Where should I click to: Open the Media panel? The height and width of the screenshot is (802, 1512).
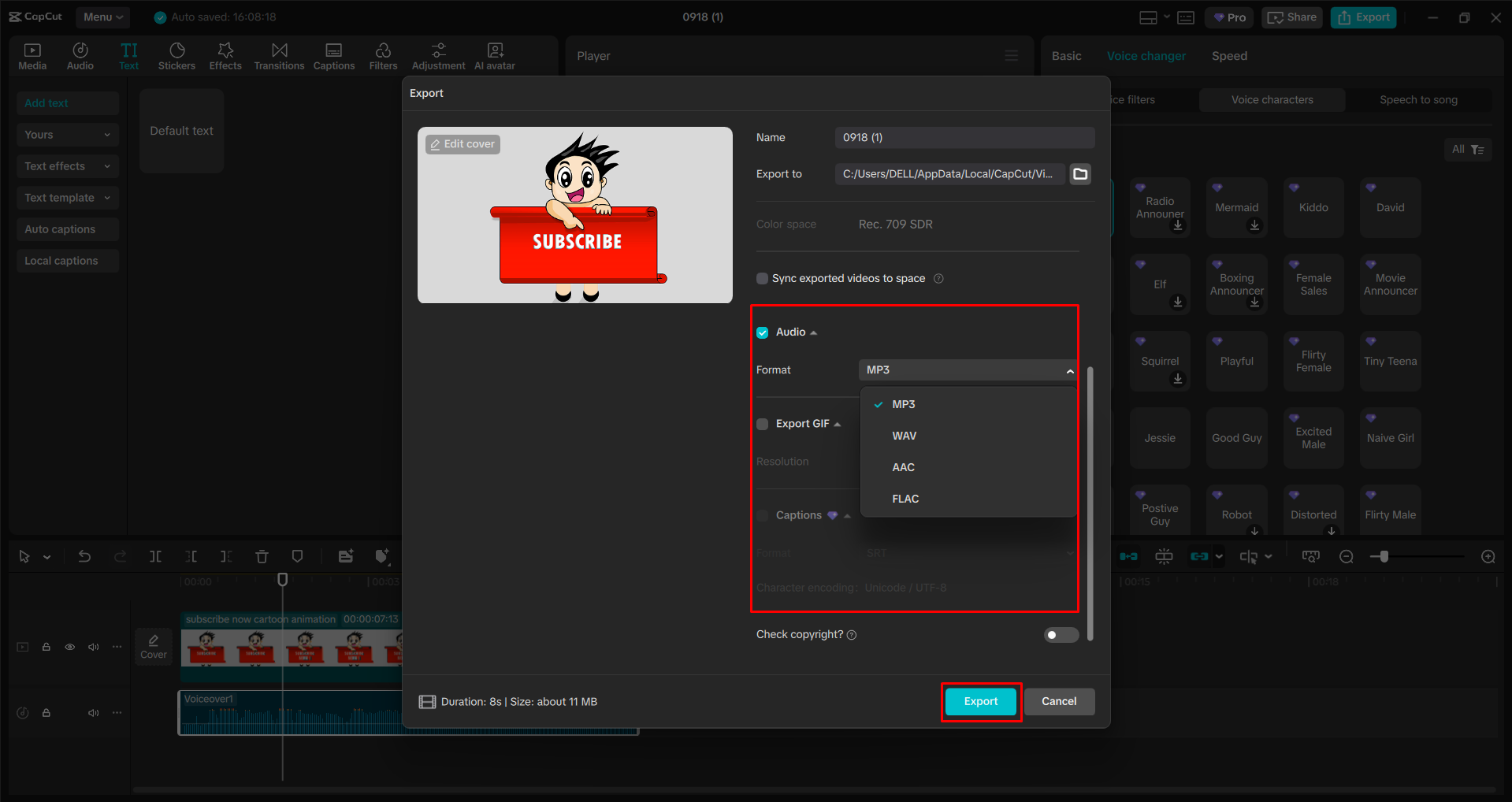click(32, 56)
